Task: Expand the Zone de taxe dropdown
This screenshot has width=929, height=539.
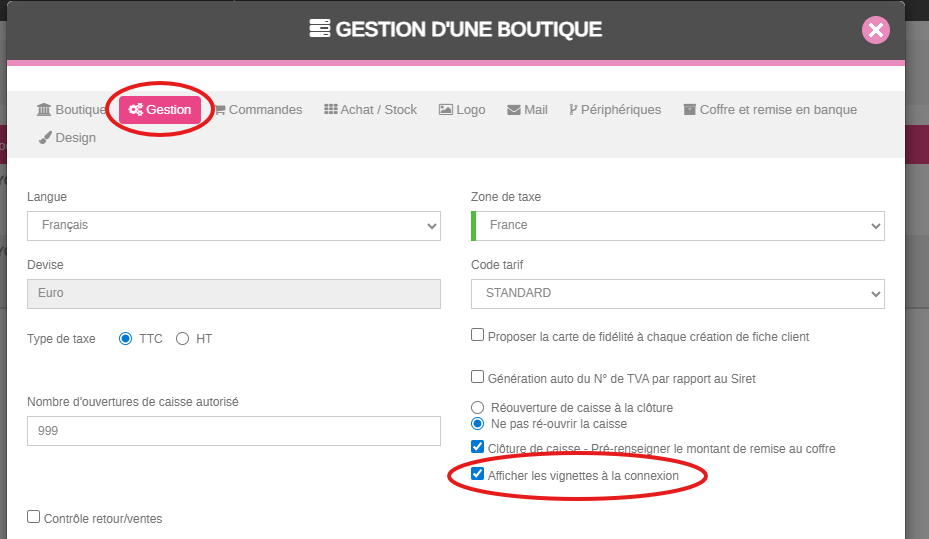Action: (677, 226)
